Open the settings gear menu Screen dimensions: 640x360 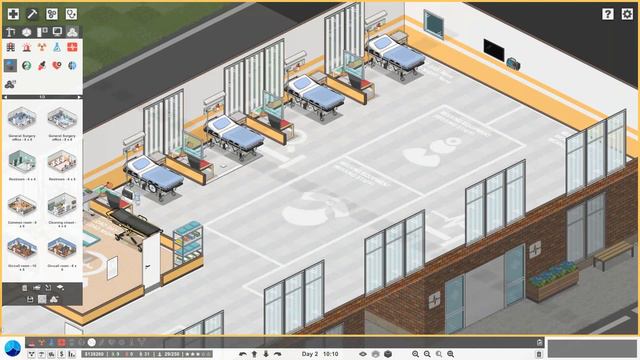(x=627, y=14)
